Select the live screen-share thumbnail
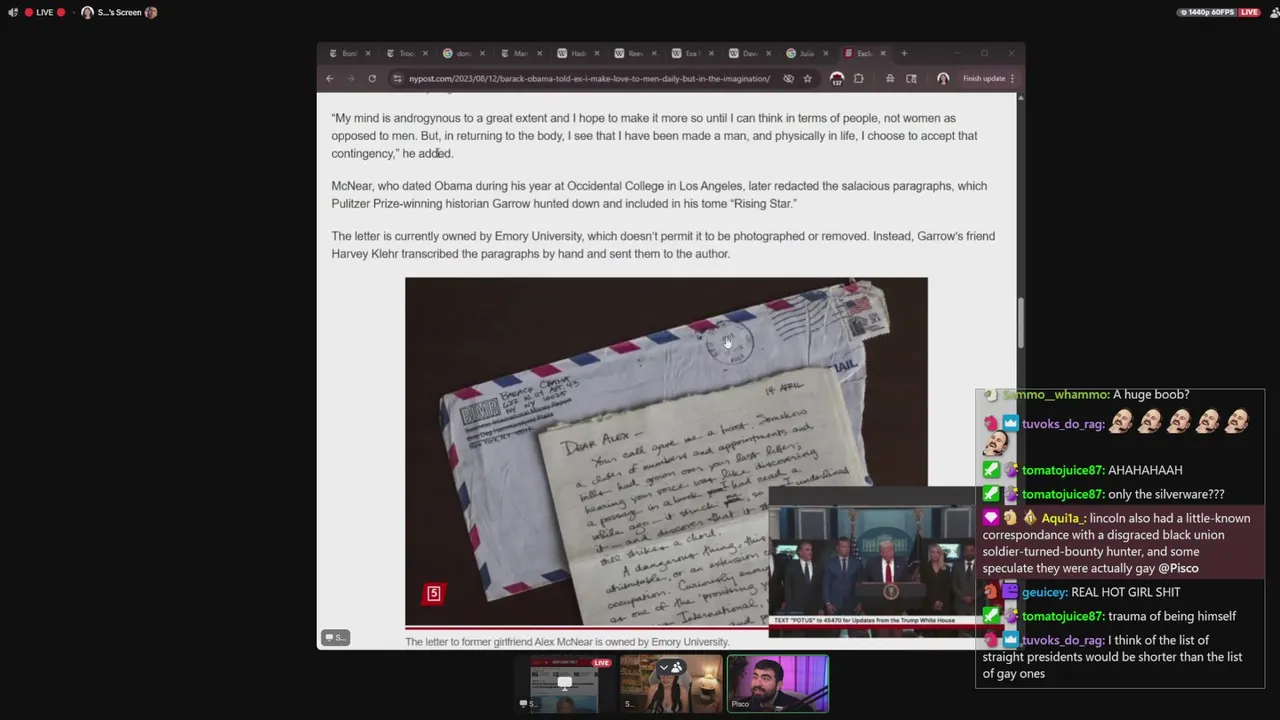 [x=564, y=684]
